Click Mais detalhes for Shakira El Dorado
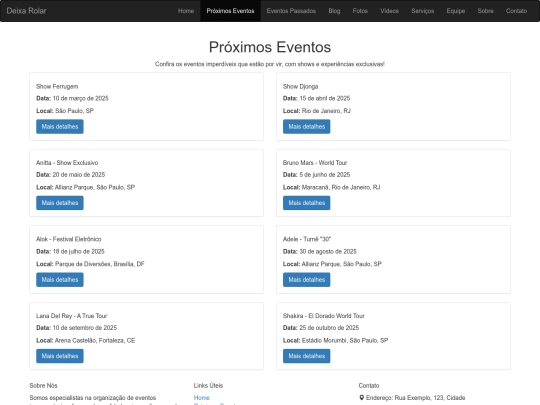This screenshot has width=540, height=405. point(307,356)
